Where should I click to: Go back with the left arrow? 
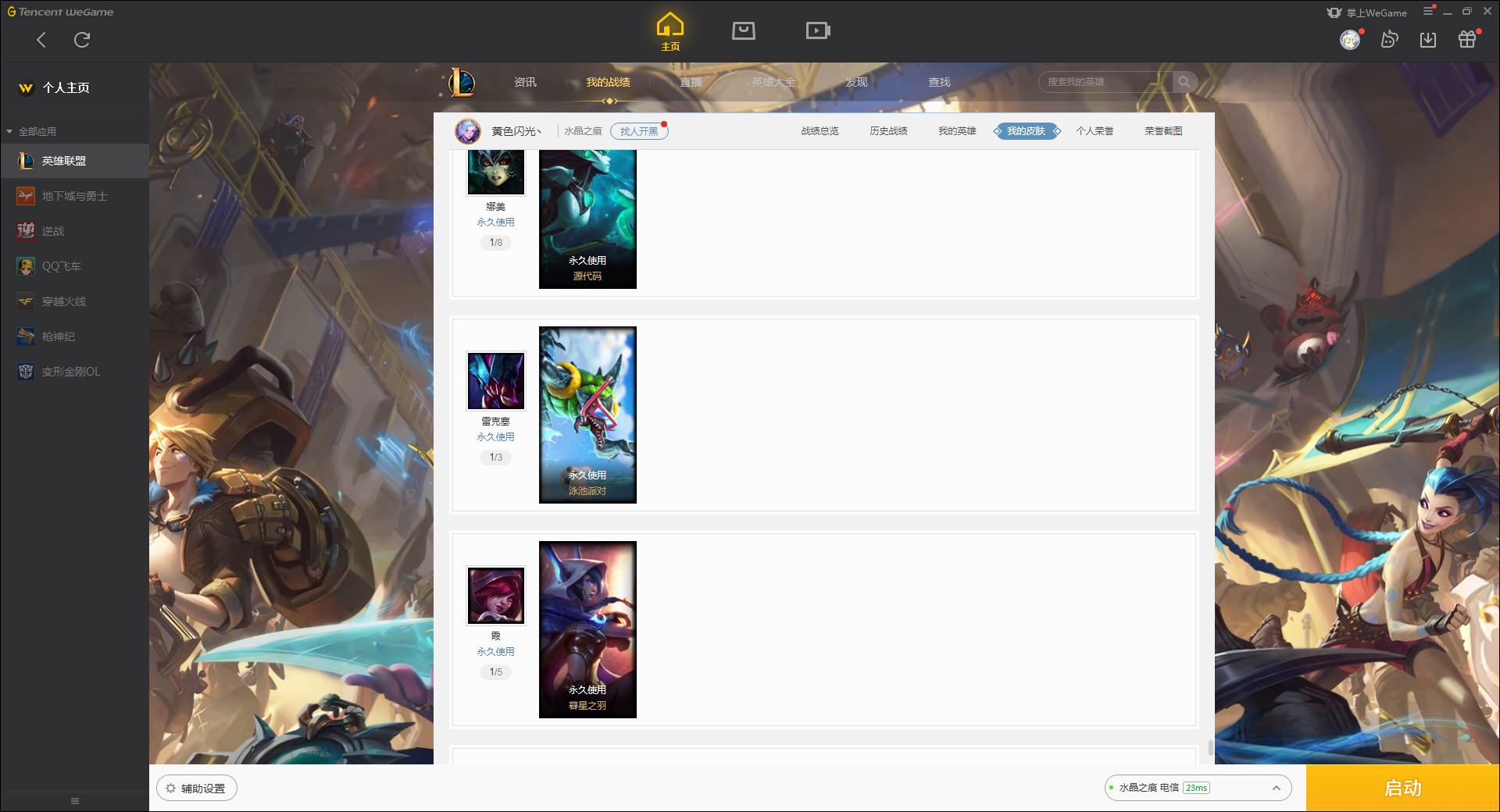pos(41,40)
